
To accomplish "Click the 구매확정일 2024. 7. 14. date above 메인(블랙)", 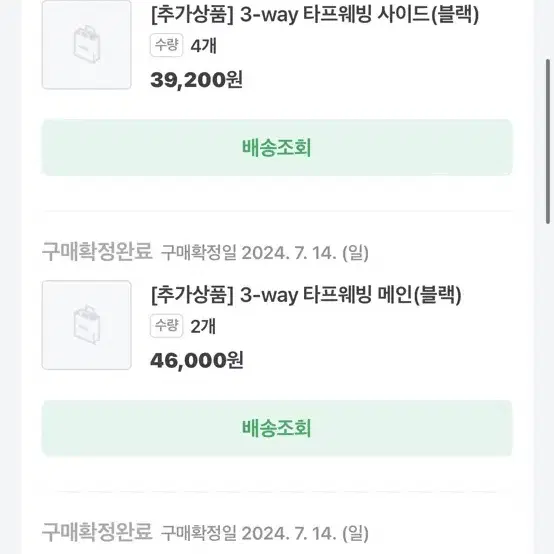I will [x=265, y=253].
